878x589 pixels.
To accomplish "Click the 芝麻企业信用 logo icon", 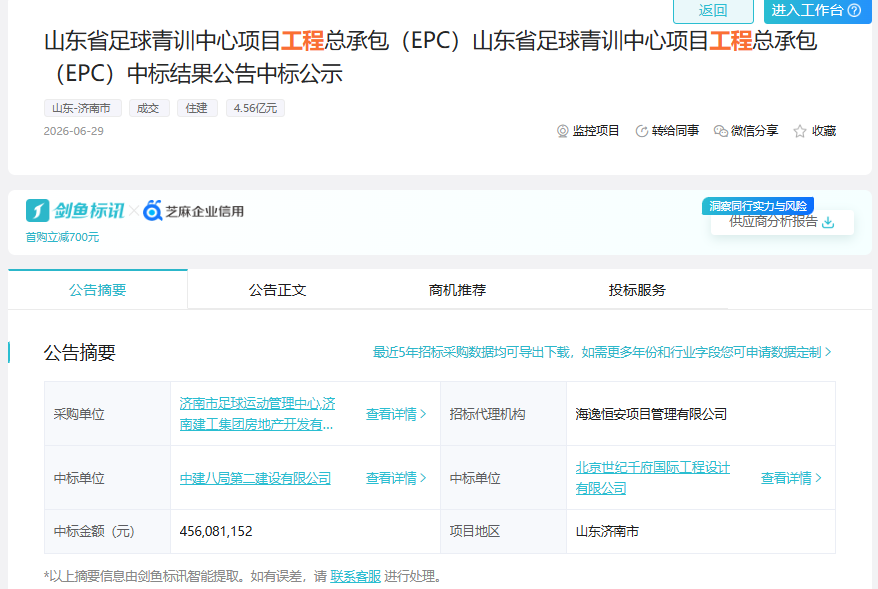I will tap(152, 211).
